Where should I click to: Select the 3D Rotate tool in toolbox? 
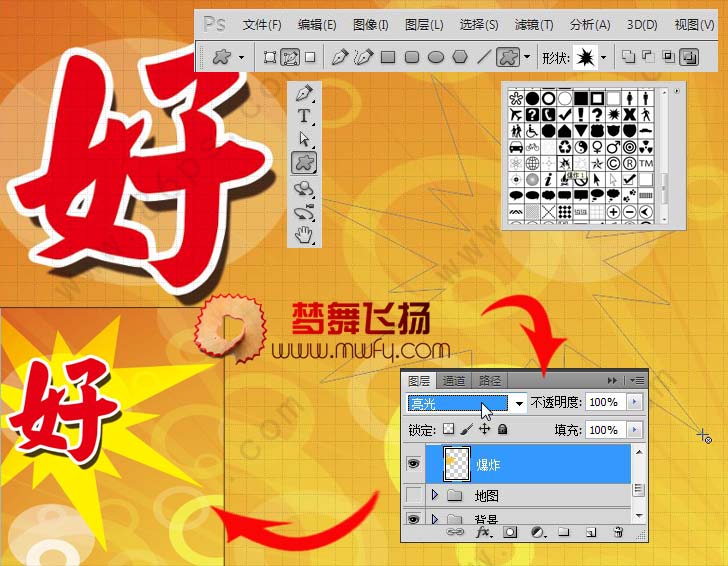tap(304, 188)
